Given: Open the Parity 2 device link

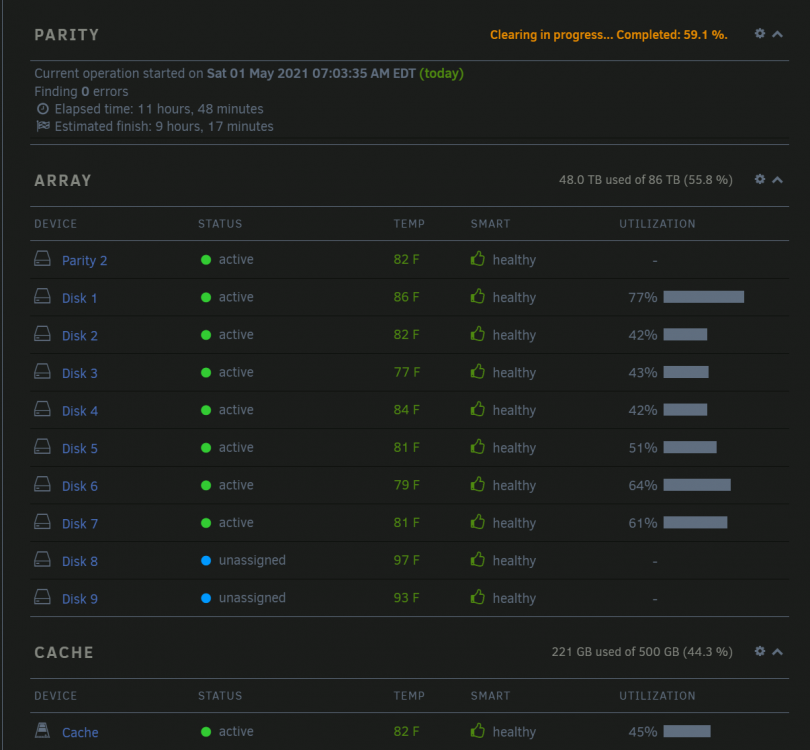Looking at the screenshot, I should pos(85,260).
